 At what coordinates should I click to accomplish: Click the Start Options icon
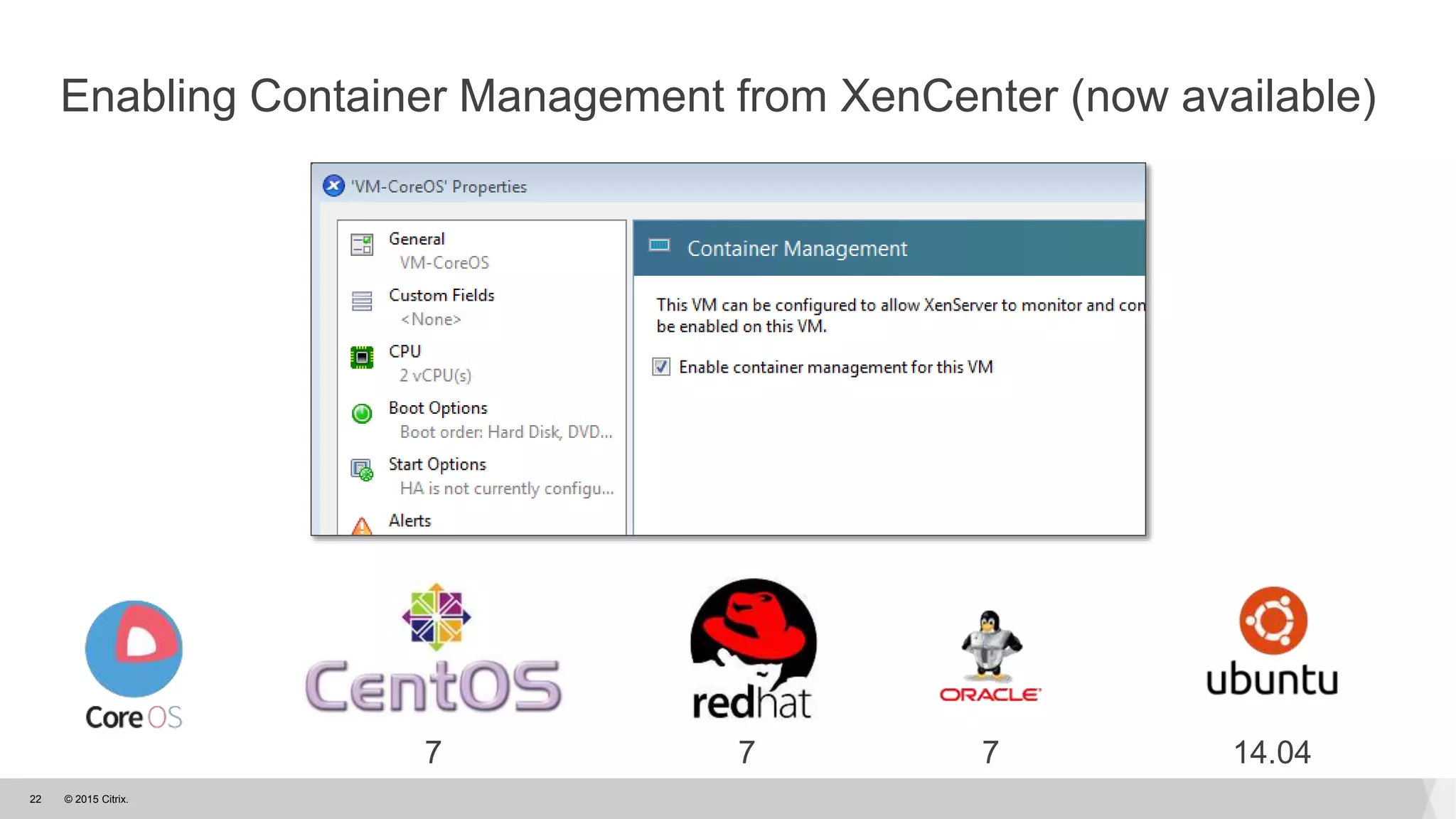[x=362, y=470]
